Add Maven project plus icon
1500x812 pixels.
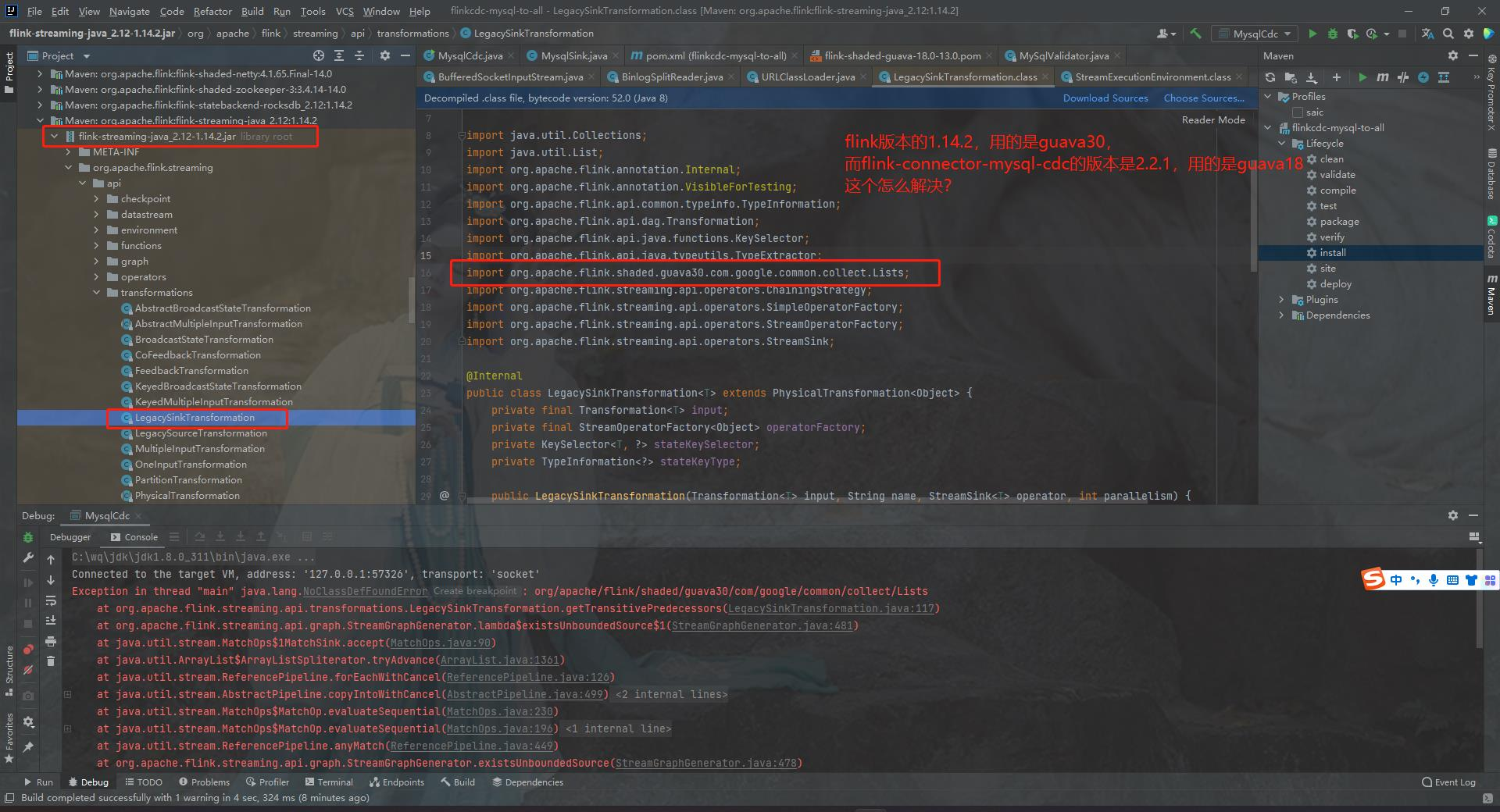click(x=1337, y=77)
